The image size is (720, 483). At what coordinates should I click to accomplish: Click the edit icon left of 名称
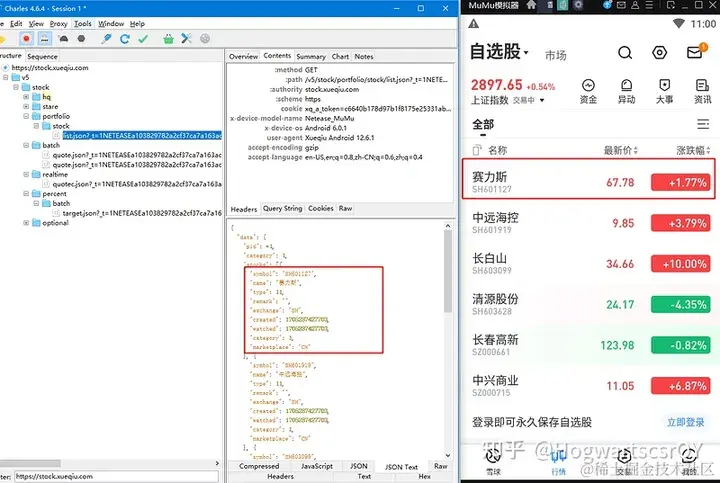477,150
